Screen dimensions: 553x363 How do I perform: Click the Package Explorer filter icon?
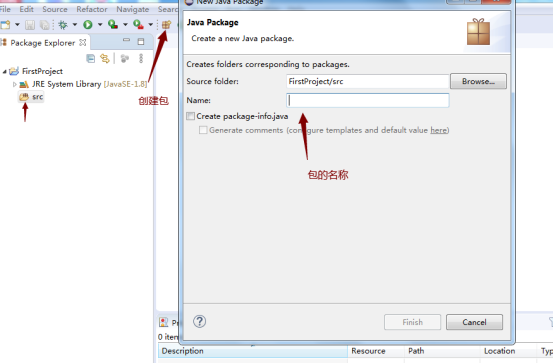coord(124,59)
